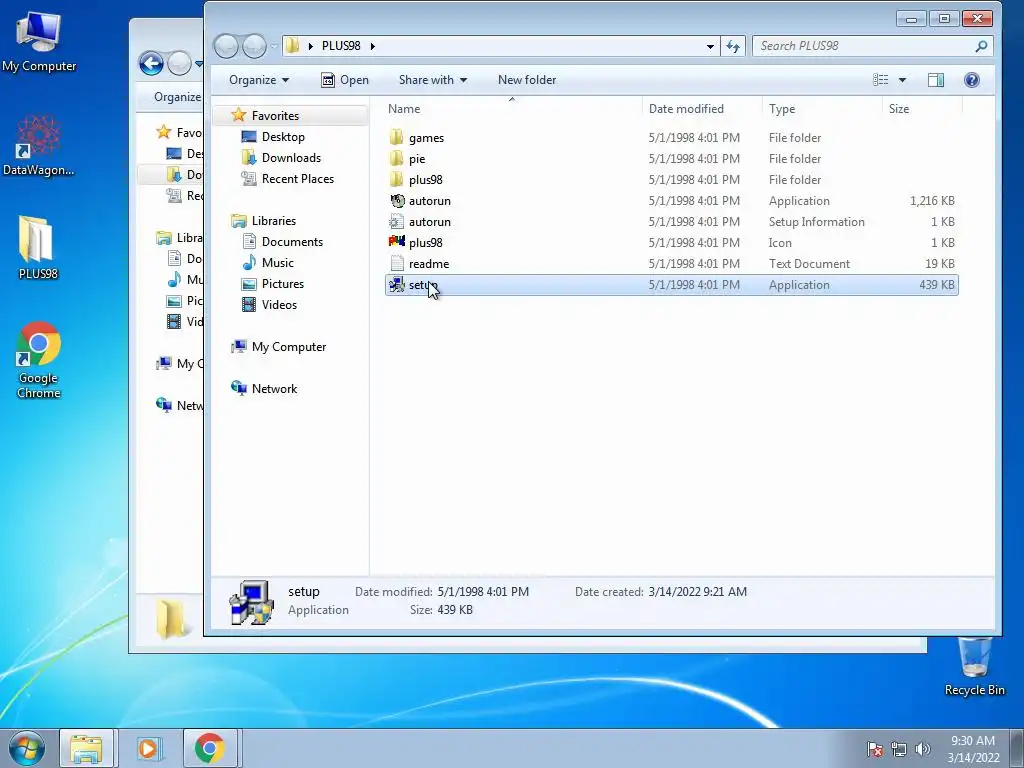
Task: Open the Help question mark icon
Action: tap(972, 80)
